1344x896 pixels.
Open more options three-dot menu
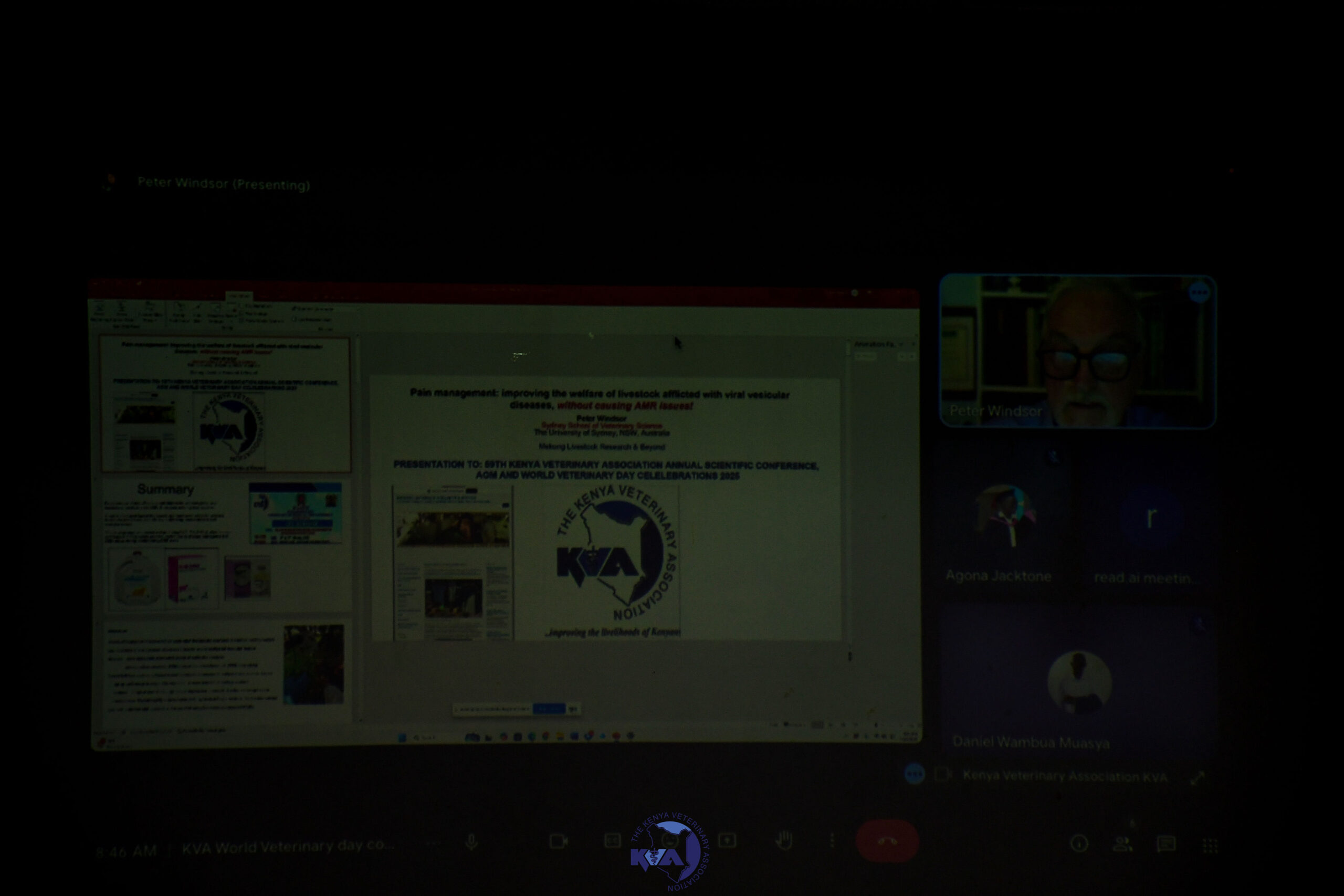tap(832, 840)
